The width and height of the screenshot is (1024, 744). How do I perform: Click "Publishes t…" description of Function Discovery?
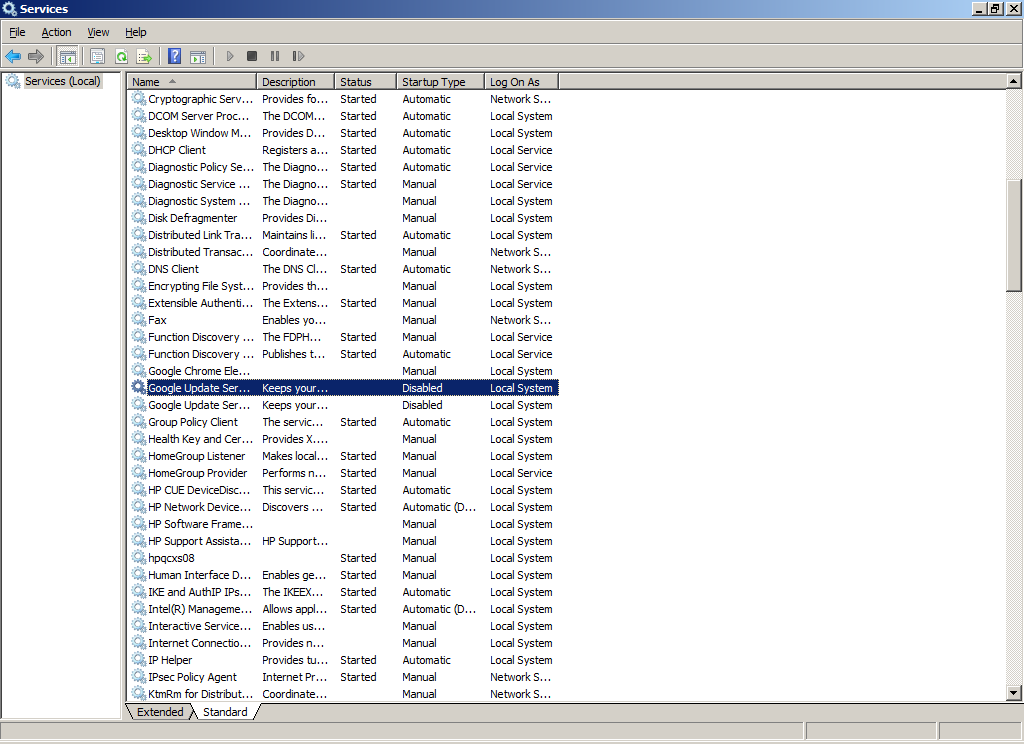tap(294, 353)
